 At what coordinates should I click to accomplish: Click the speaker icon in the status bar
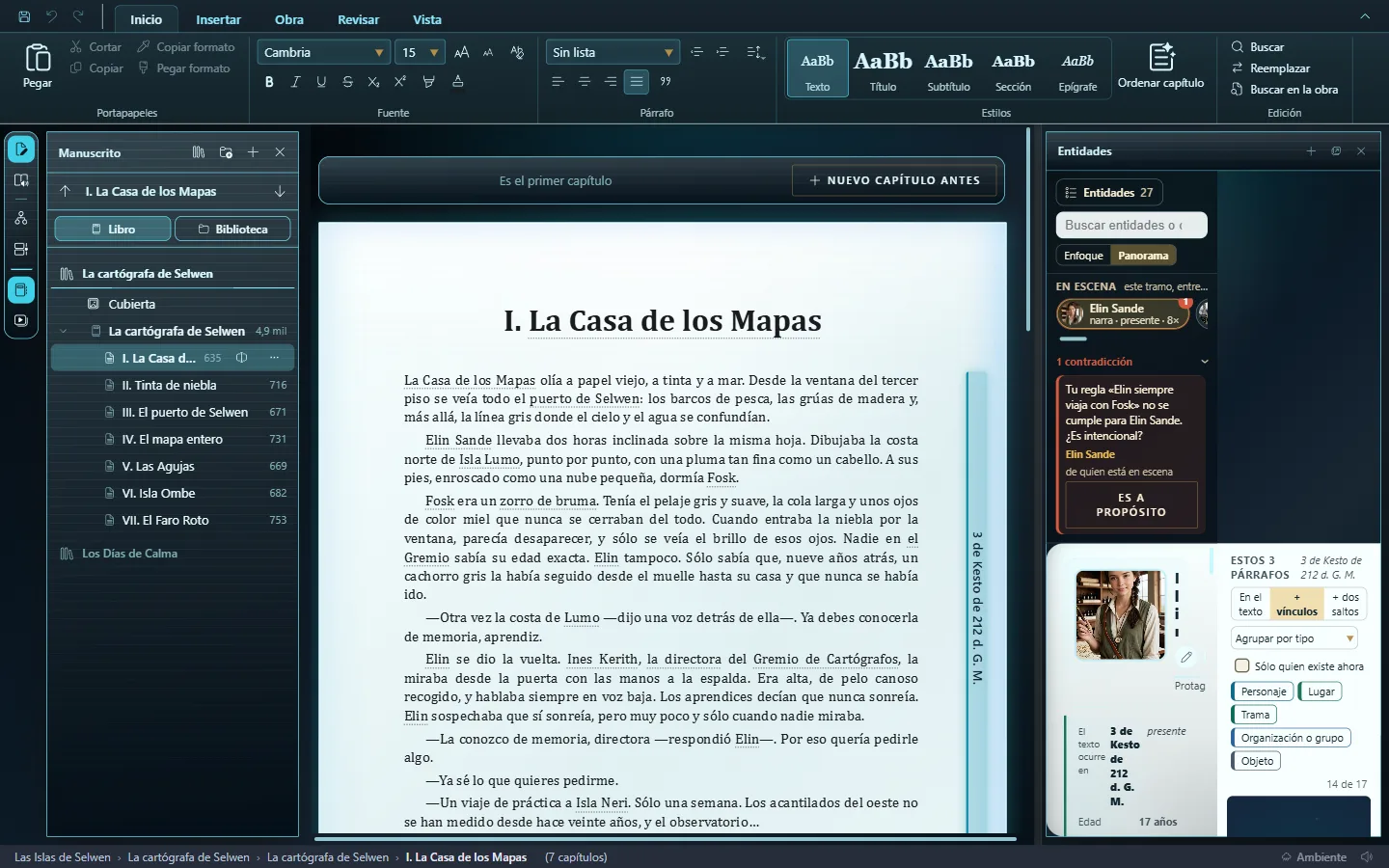[1367, 856]
